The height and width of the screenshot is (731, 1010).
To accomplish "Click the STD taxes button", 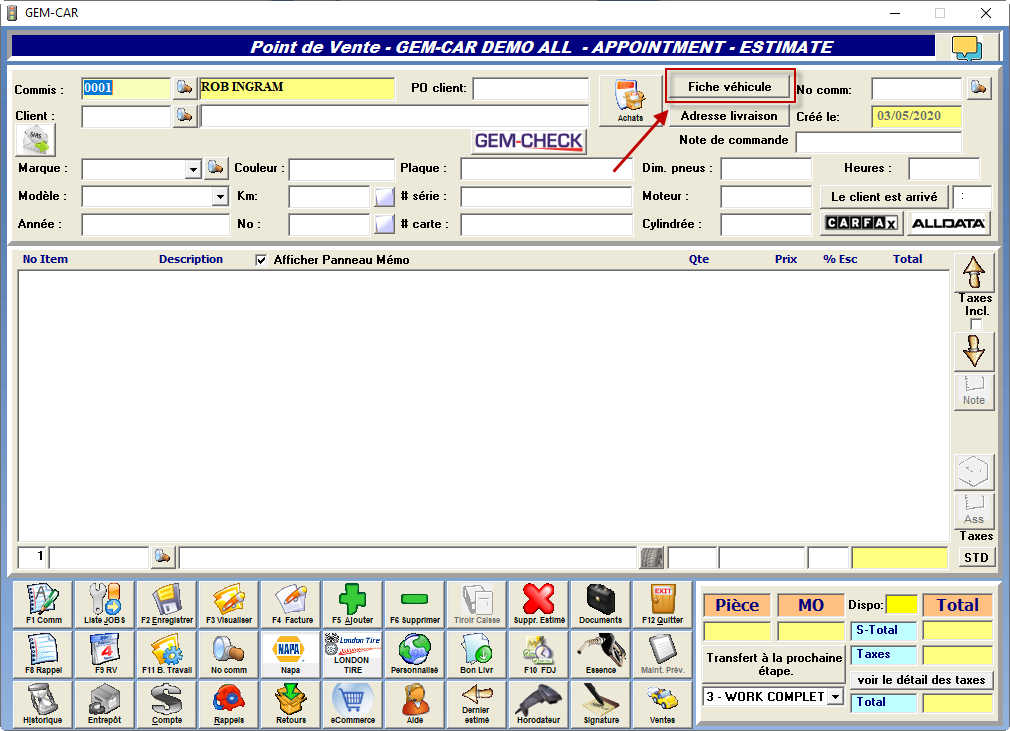I will click(x=976, y=558).
